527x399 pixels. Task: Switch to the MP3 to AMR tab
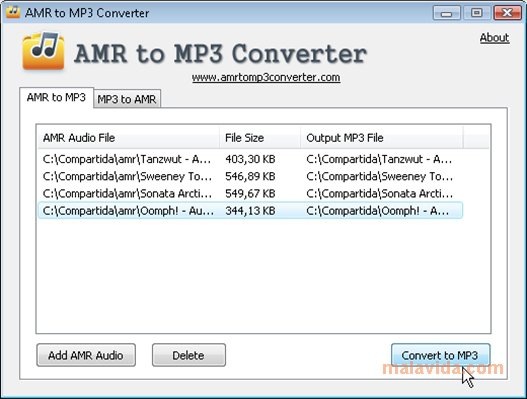pos(127,99)
